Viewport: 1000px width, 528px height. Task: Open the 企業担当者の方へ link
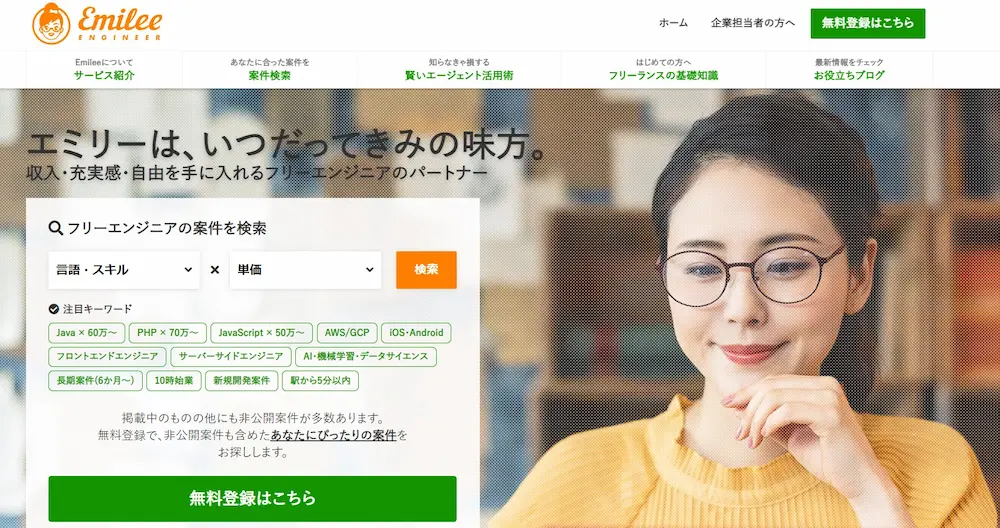753,23
